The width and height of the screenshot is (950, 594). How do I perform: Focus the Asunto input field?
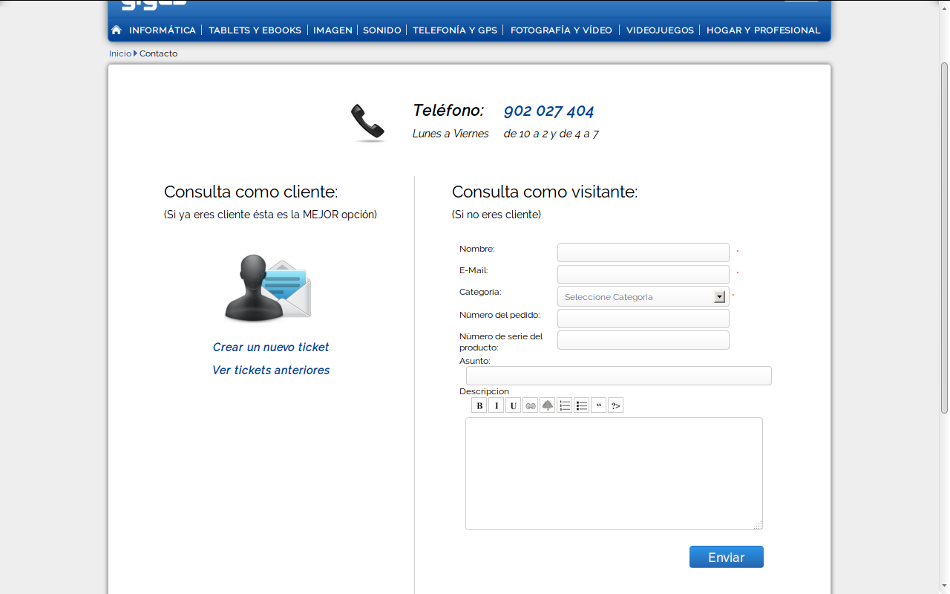point(619,375)
